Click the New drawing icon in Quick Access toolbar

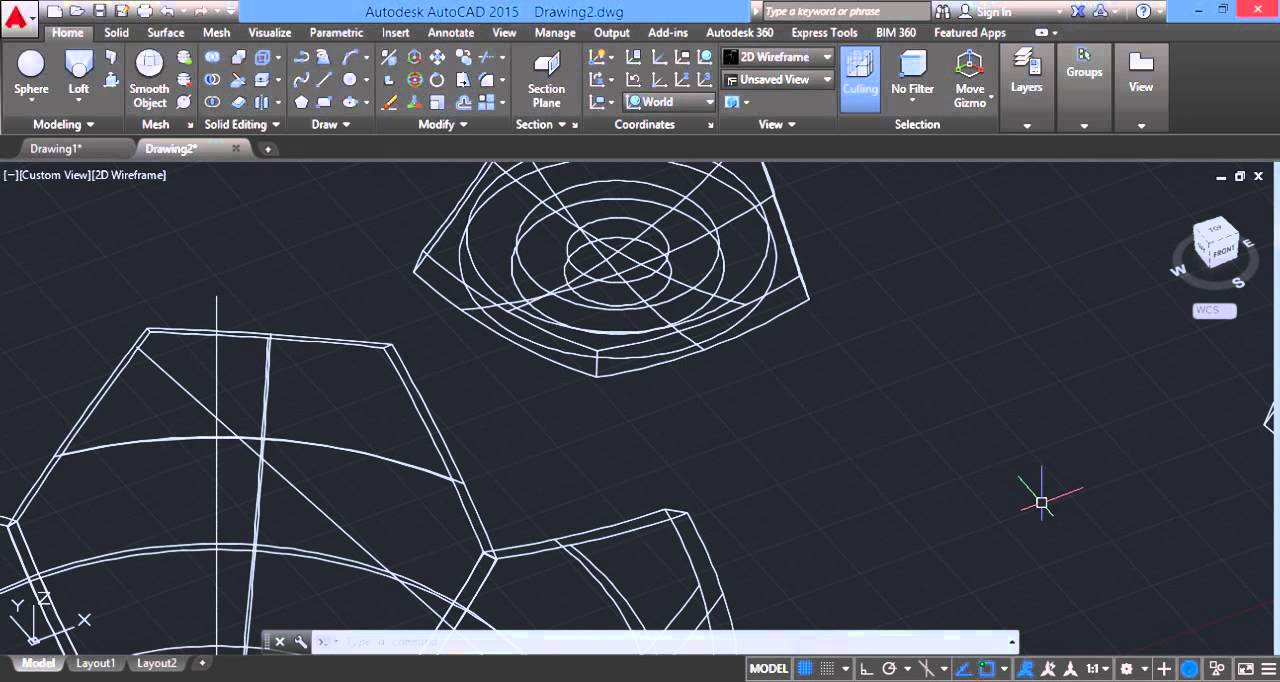(x=53, y=11)
